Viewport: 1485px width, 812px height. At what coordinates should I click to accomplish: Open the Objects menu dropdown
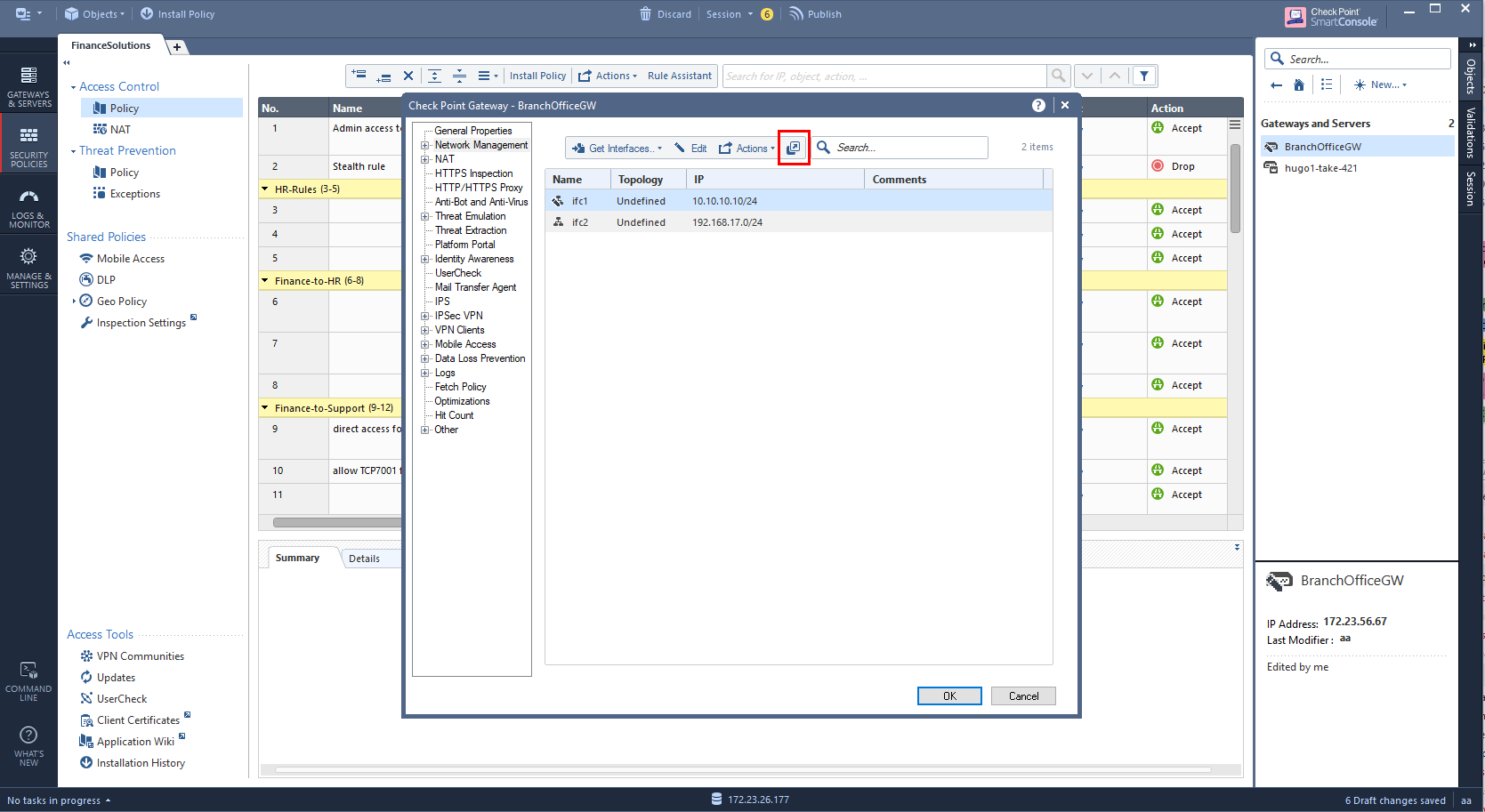coord(94,14)
